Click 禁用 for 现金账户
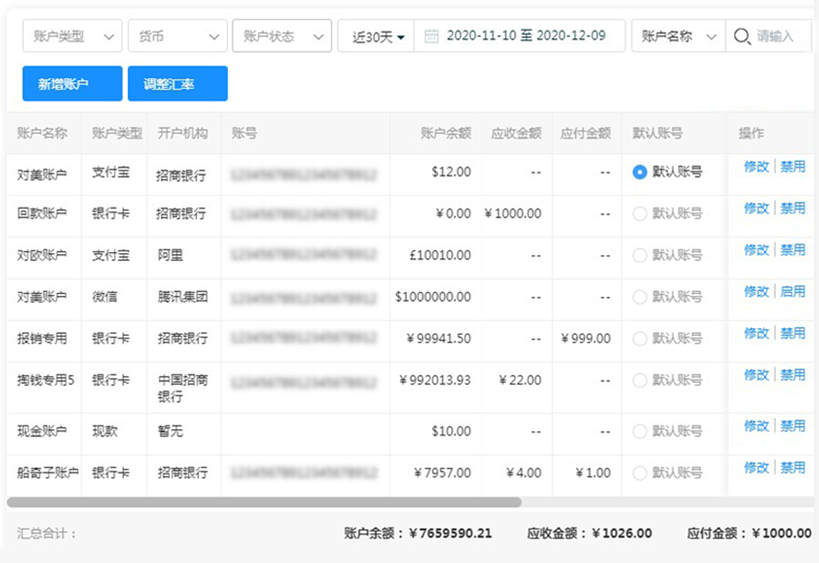Viewport: 819px width, 563px height. tap(792, 426)
